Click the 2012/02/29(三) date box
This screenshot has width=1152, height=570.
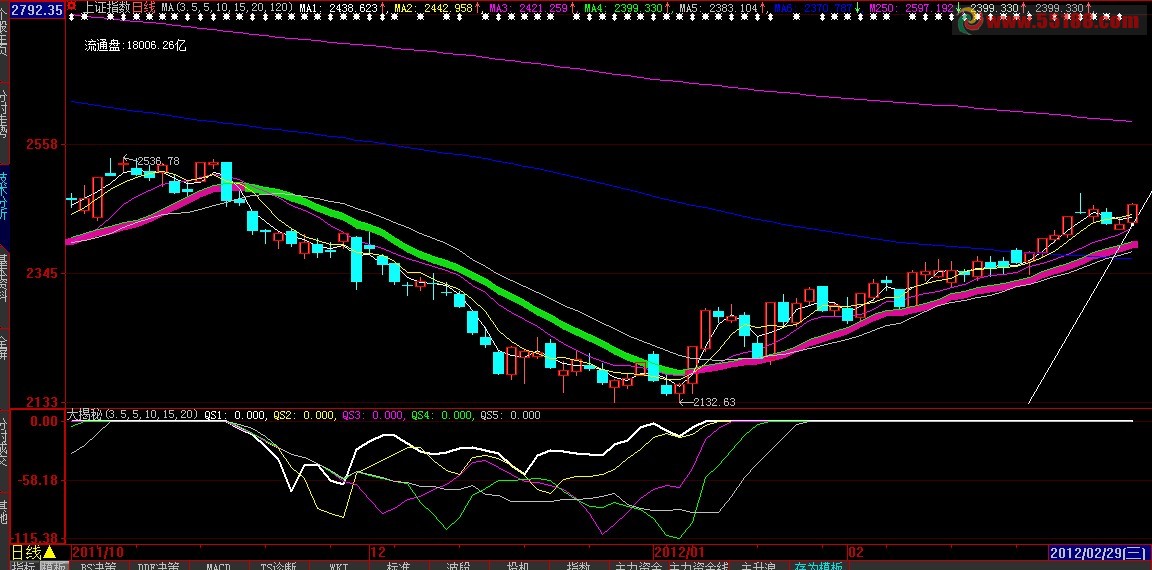click(x=1098, y=552)
